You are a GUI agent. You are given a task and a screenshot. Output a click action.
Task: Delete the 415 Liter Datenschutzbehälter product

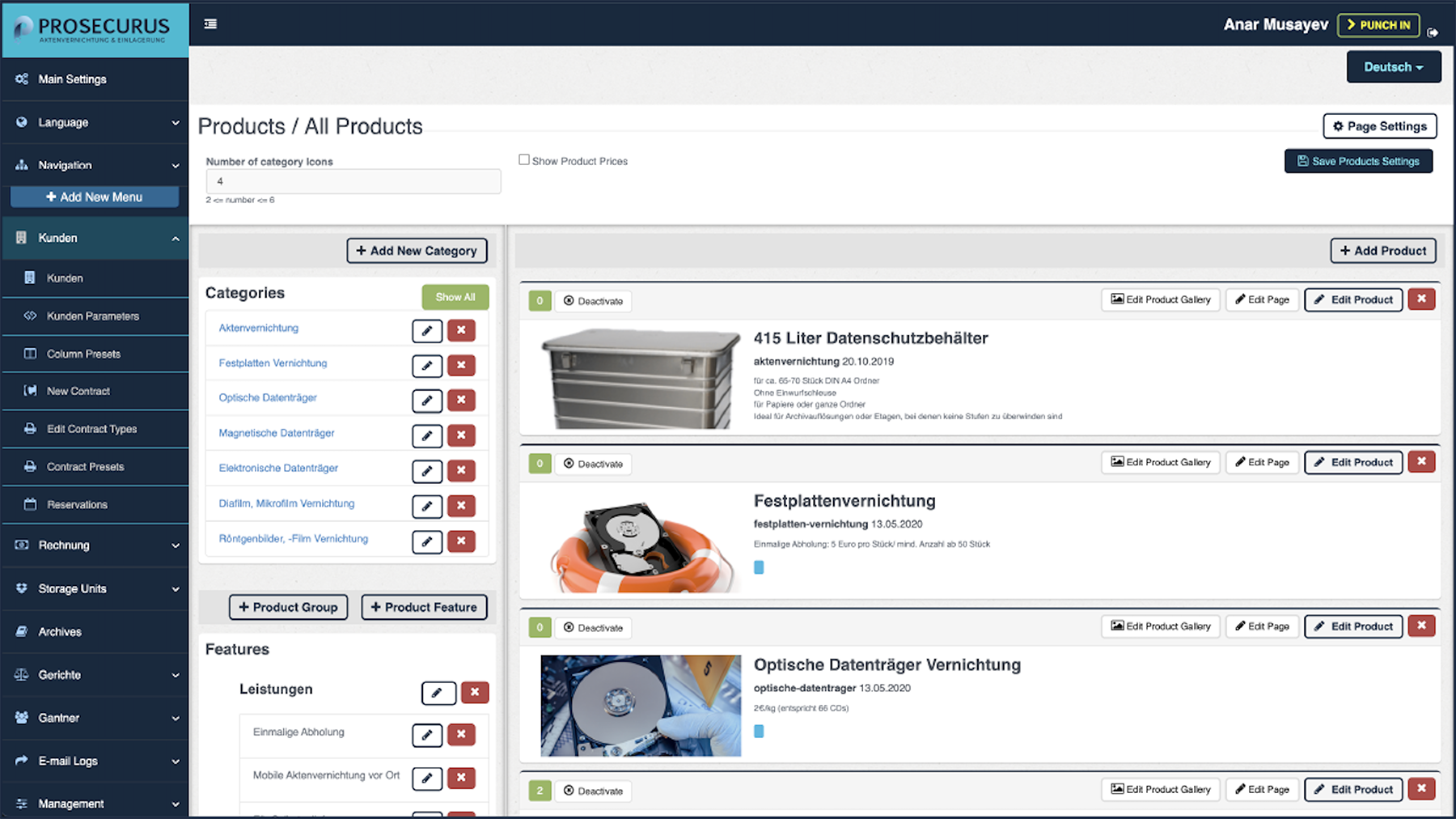[1421, 299]
